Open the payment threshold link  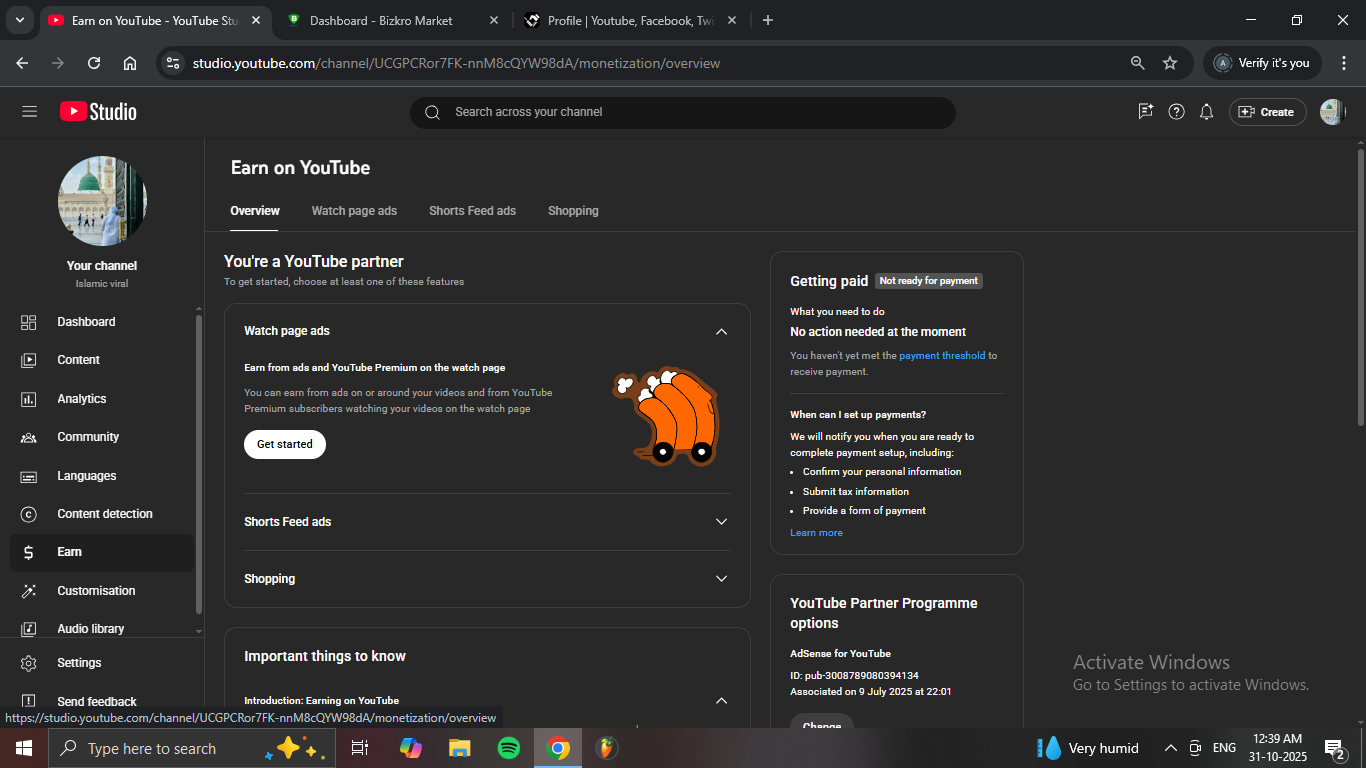pos(941,356)
